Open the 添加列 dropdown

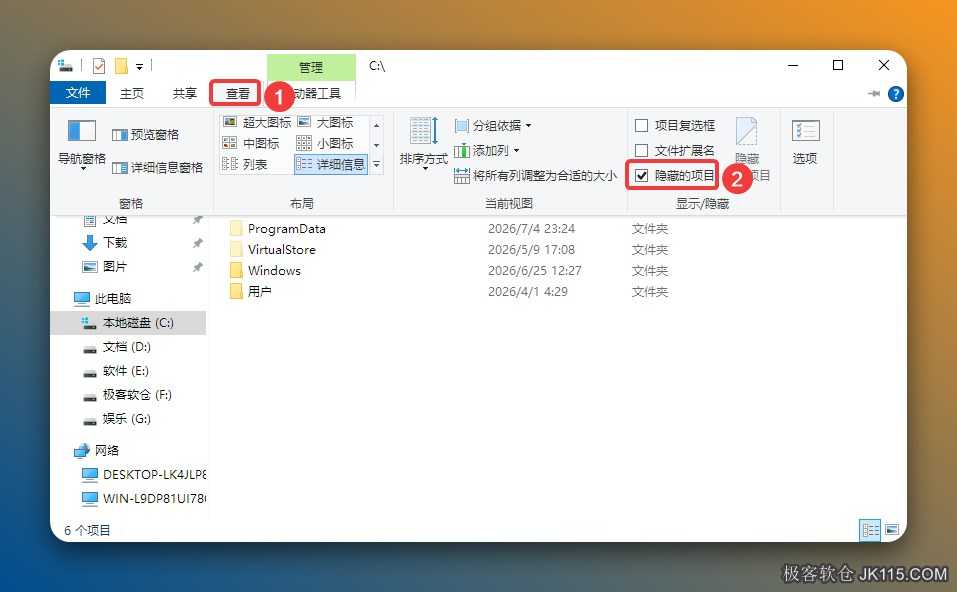coord(487,150)
